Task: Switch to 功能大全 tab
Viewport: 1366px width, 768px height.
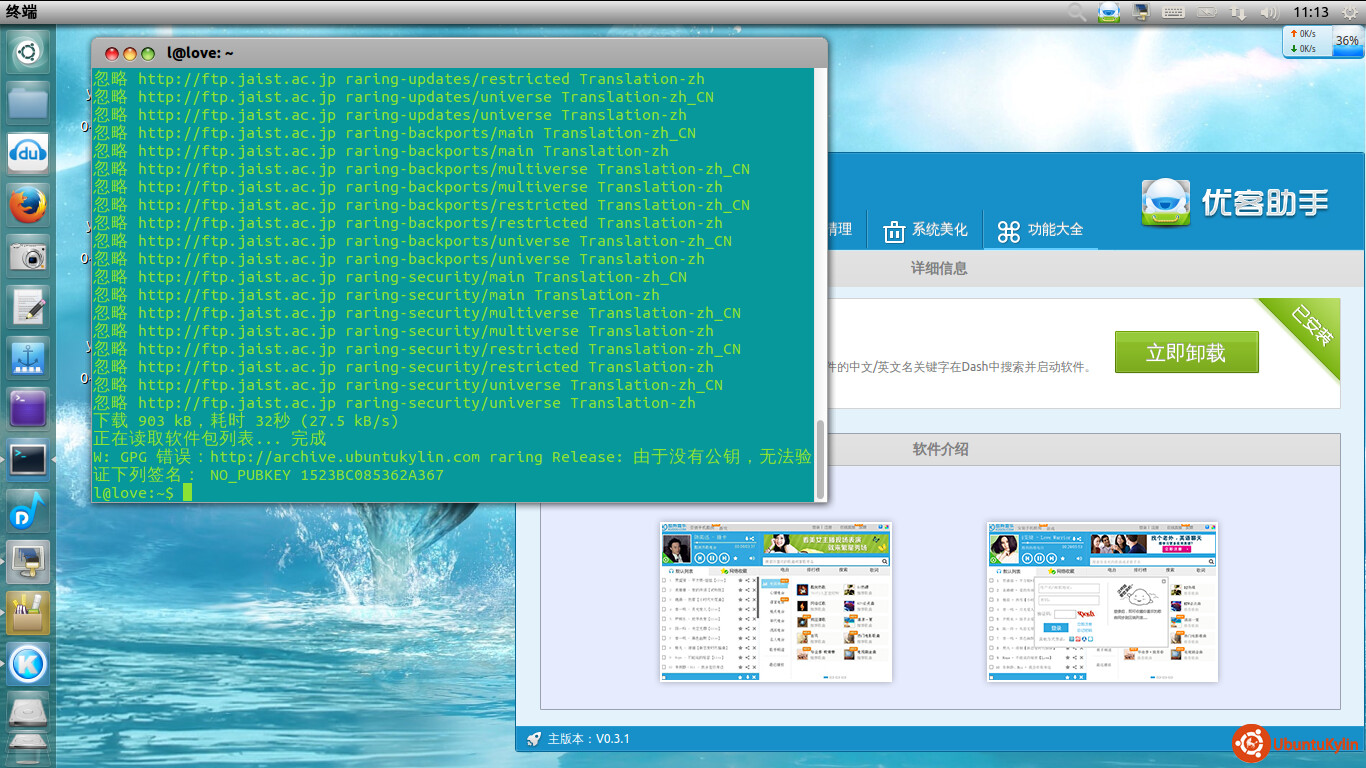Action: pyautogui.click(x=1040, y=230)
